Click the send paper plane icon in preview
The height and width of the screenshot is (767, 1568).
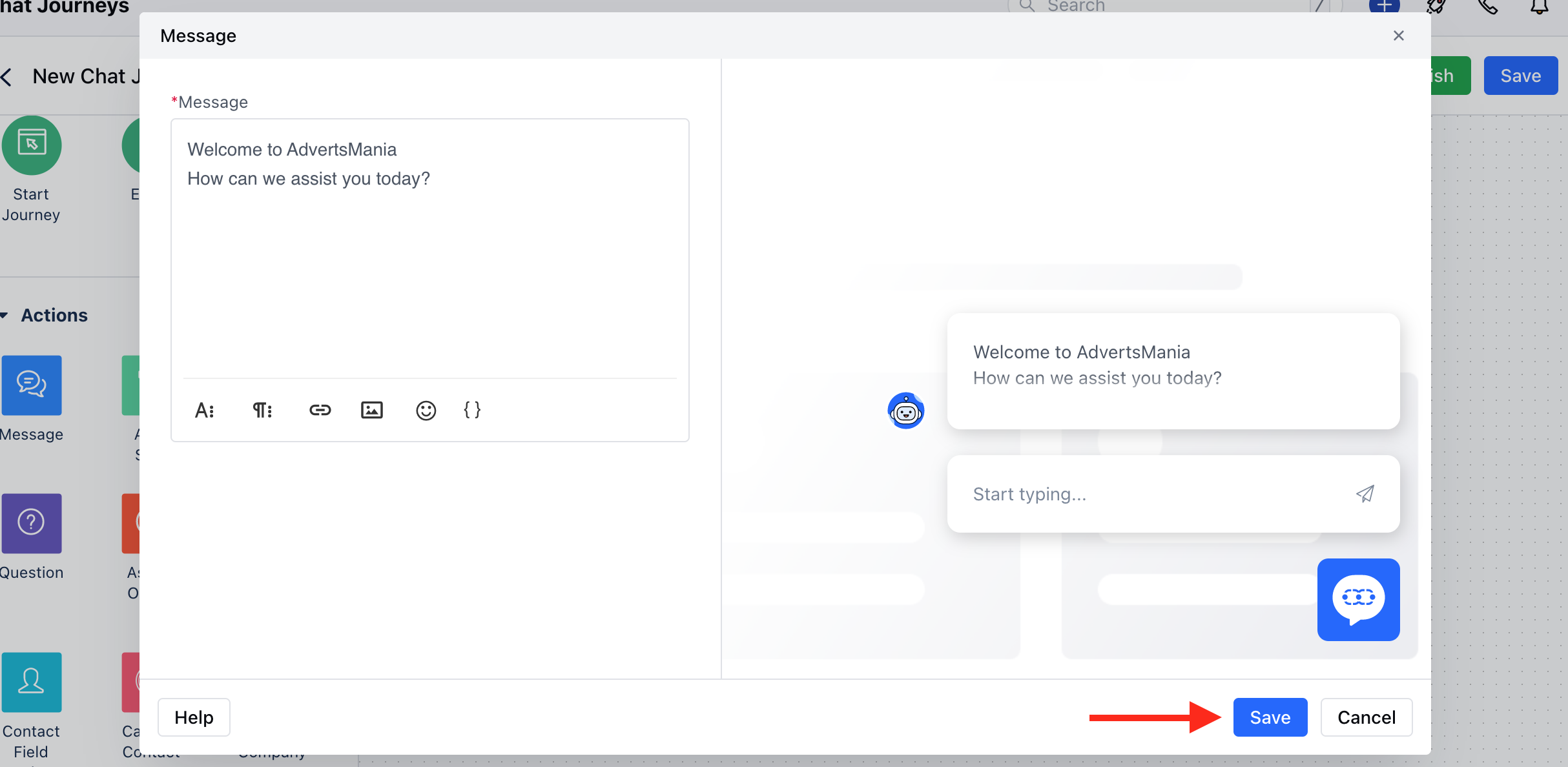(1365, 494)
